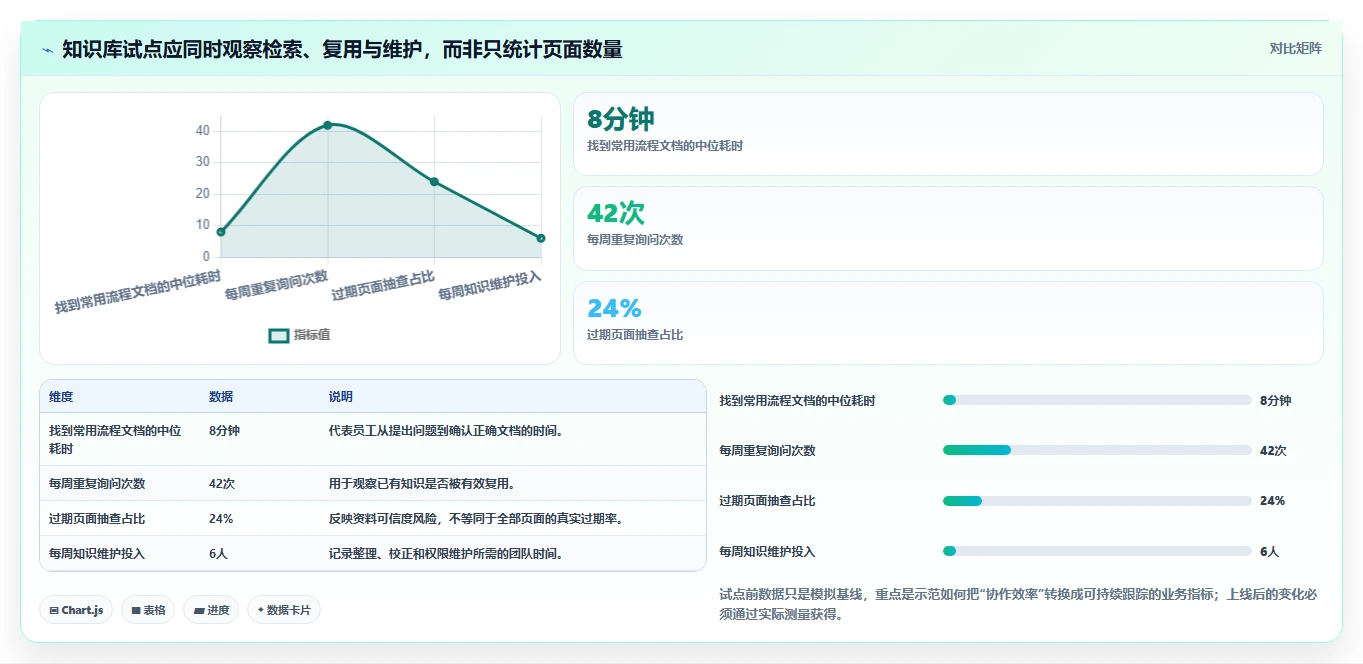Click chart axis label 每周重复询问次数
The height and width of the screenshot is (664, 1363).
277,285
